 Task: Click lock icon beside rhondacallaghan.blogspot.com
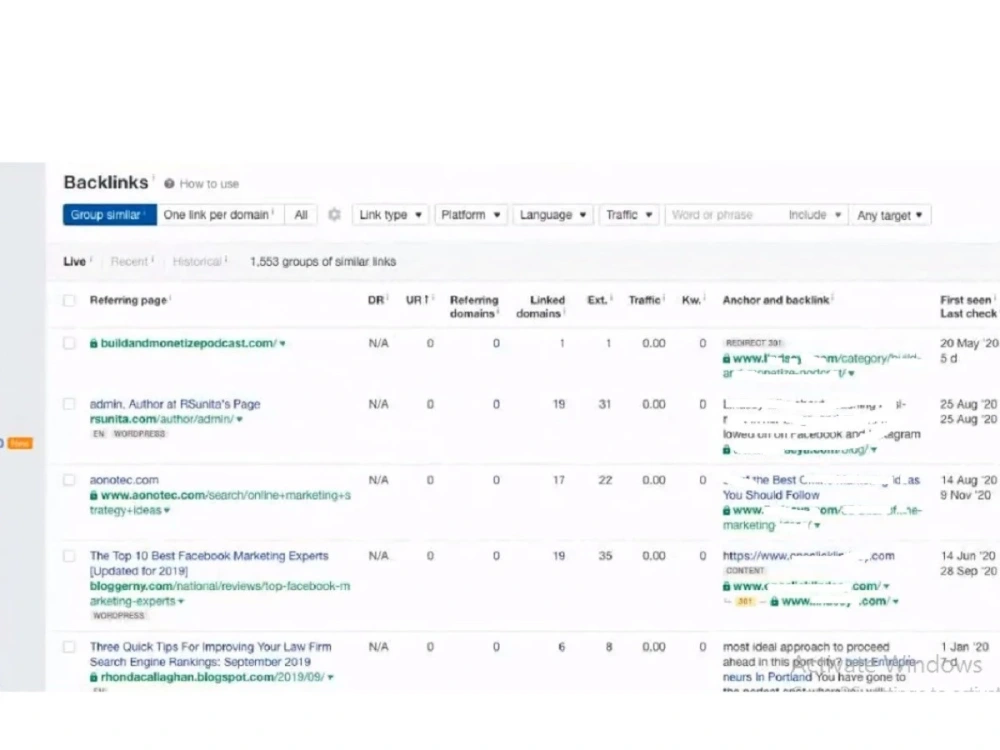[94, 677]
